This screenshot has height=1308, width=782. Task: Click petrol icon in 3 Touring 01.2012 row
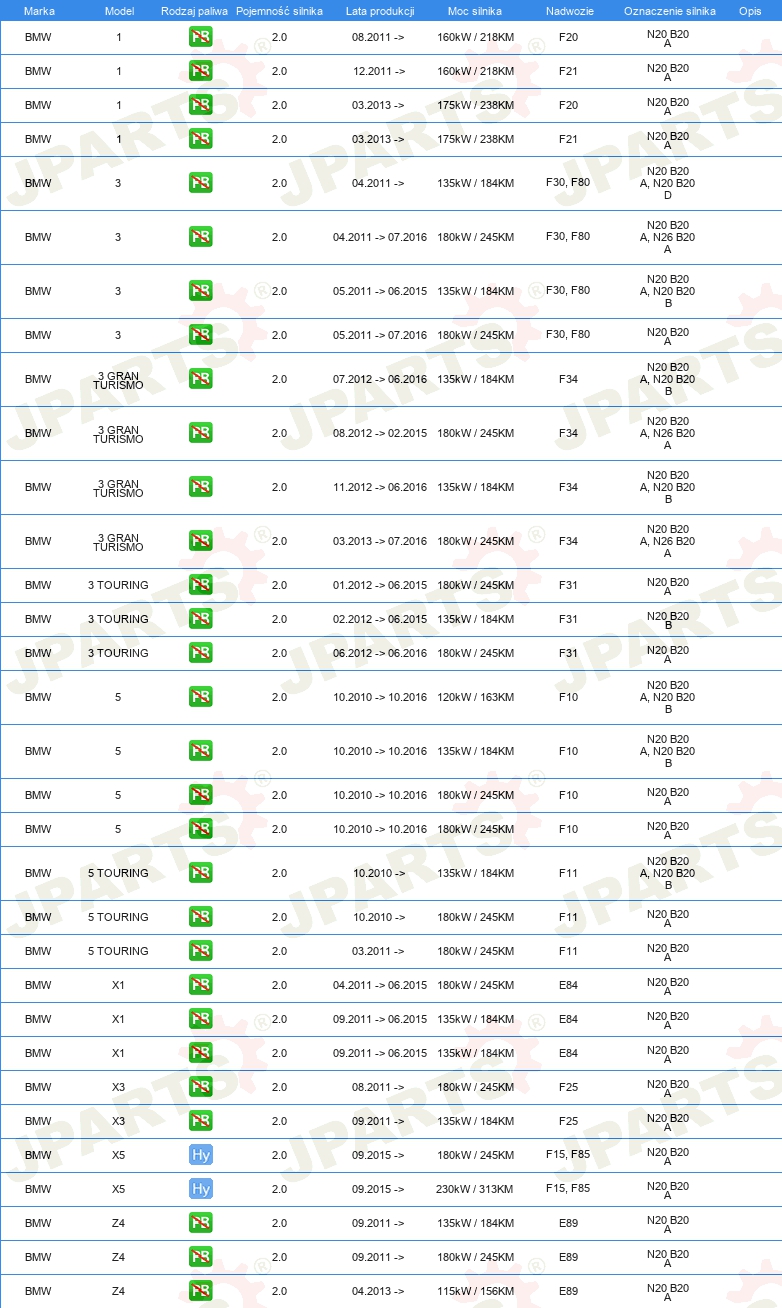[201, 585]
